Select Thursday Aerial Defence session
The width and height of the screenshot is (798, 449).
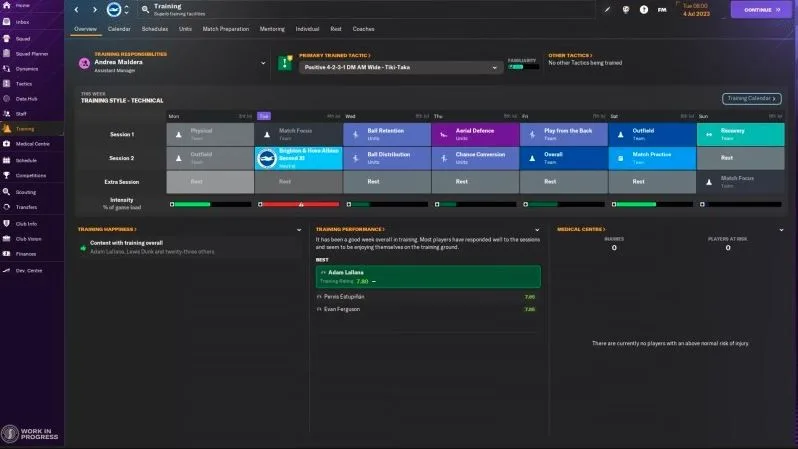[x=475, y=134]
